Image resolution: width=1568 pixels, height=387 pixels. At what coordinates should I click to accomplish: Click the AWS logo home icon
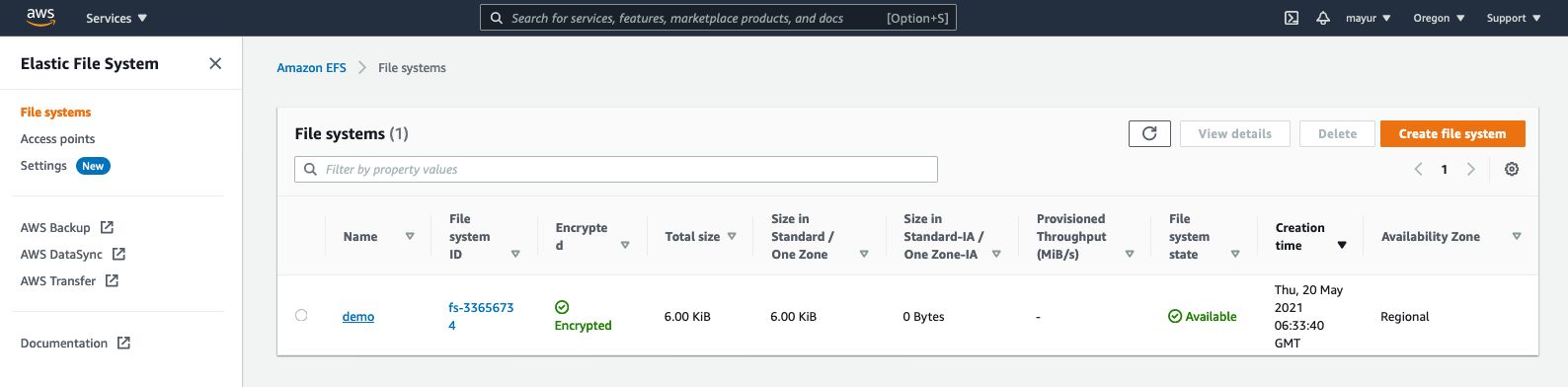[40, 17]
